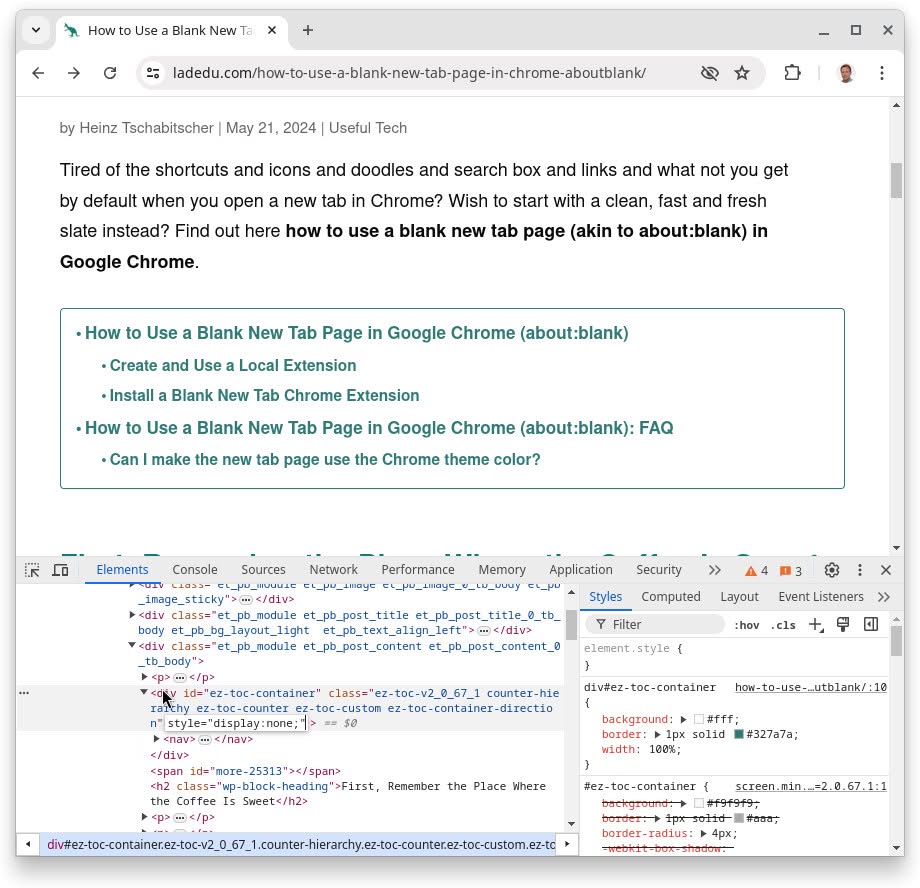Open the #fff background color swatch
Viewport: 920px width, 888px height.
tap(698, 719)
